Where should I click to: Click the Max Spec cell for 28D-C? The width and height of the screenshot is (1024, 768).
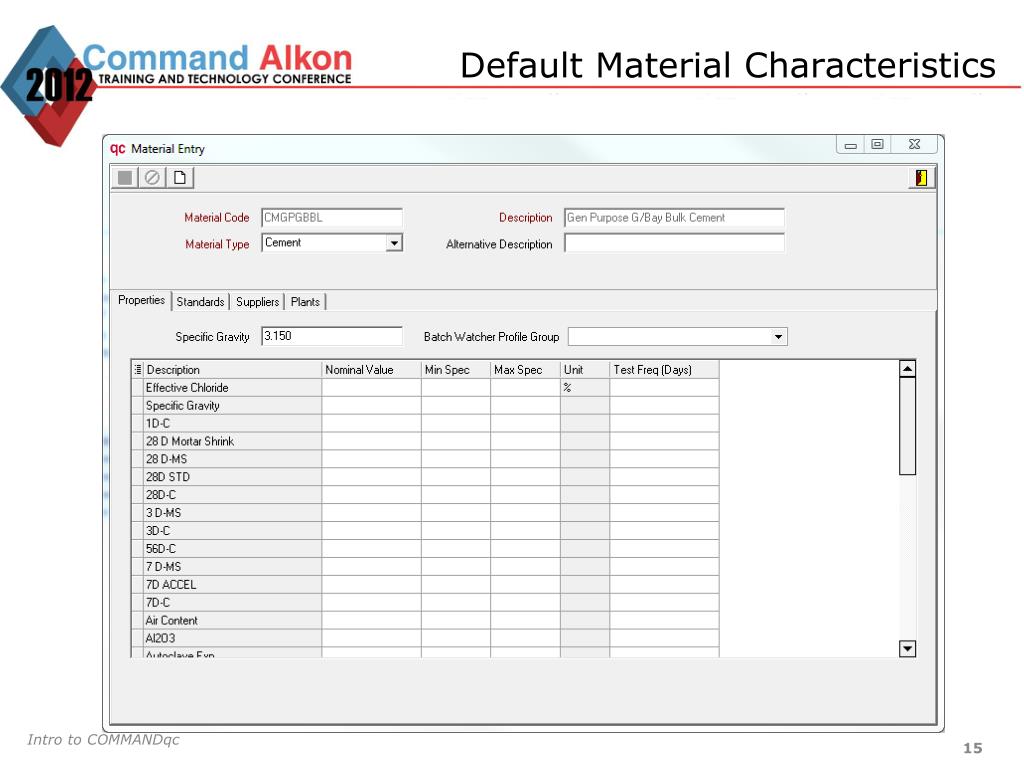[x=525, y=495]
